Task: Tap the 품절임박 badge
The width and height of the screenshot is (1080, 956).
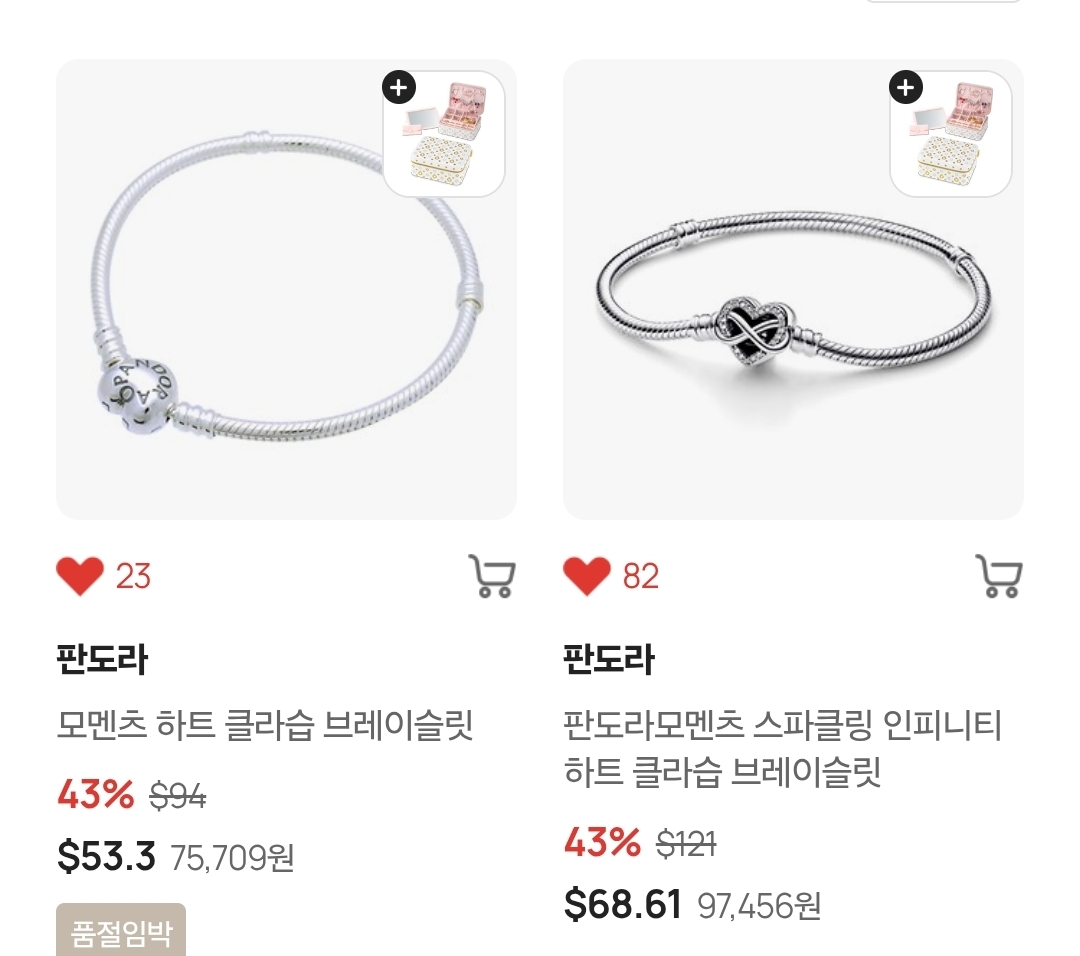Action: pyautogui.click(x=121, y=931)
